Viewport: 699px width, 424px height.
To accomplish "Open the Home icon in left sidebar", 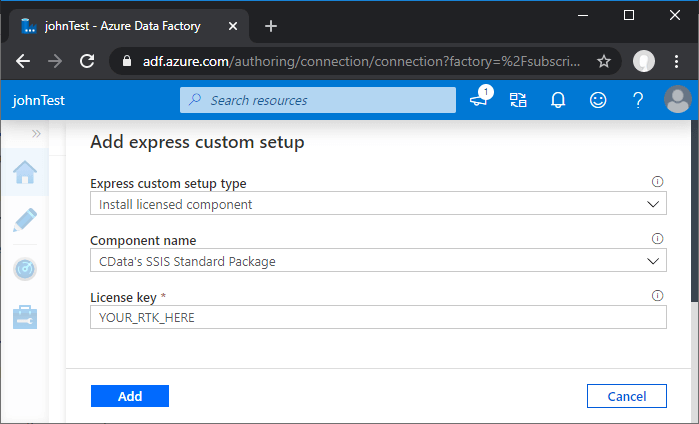I will click(x=26, y=173).
